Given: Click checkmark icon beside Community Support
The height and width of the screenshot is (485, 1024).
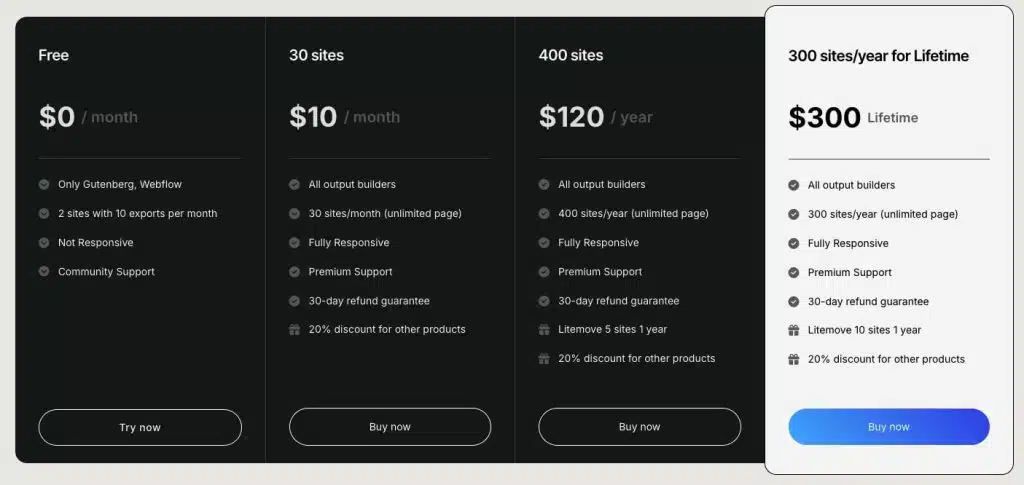Looking at the screenshot, I should click(x=44, y=271).
